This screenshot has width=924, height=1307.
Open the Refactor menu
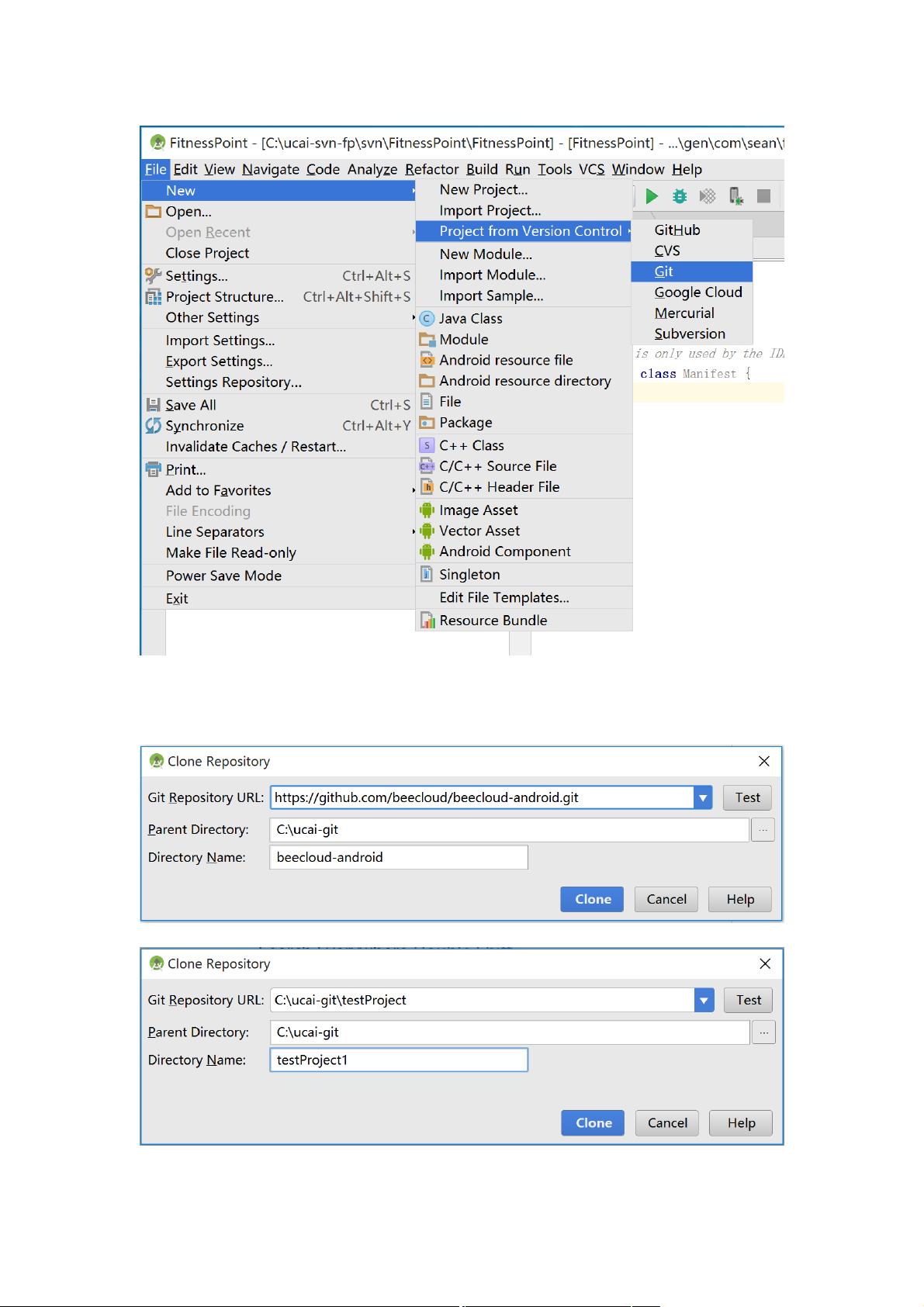(x=431, y=169)
